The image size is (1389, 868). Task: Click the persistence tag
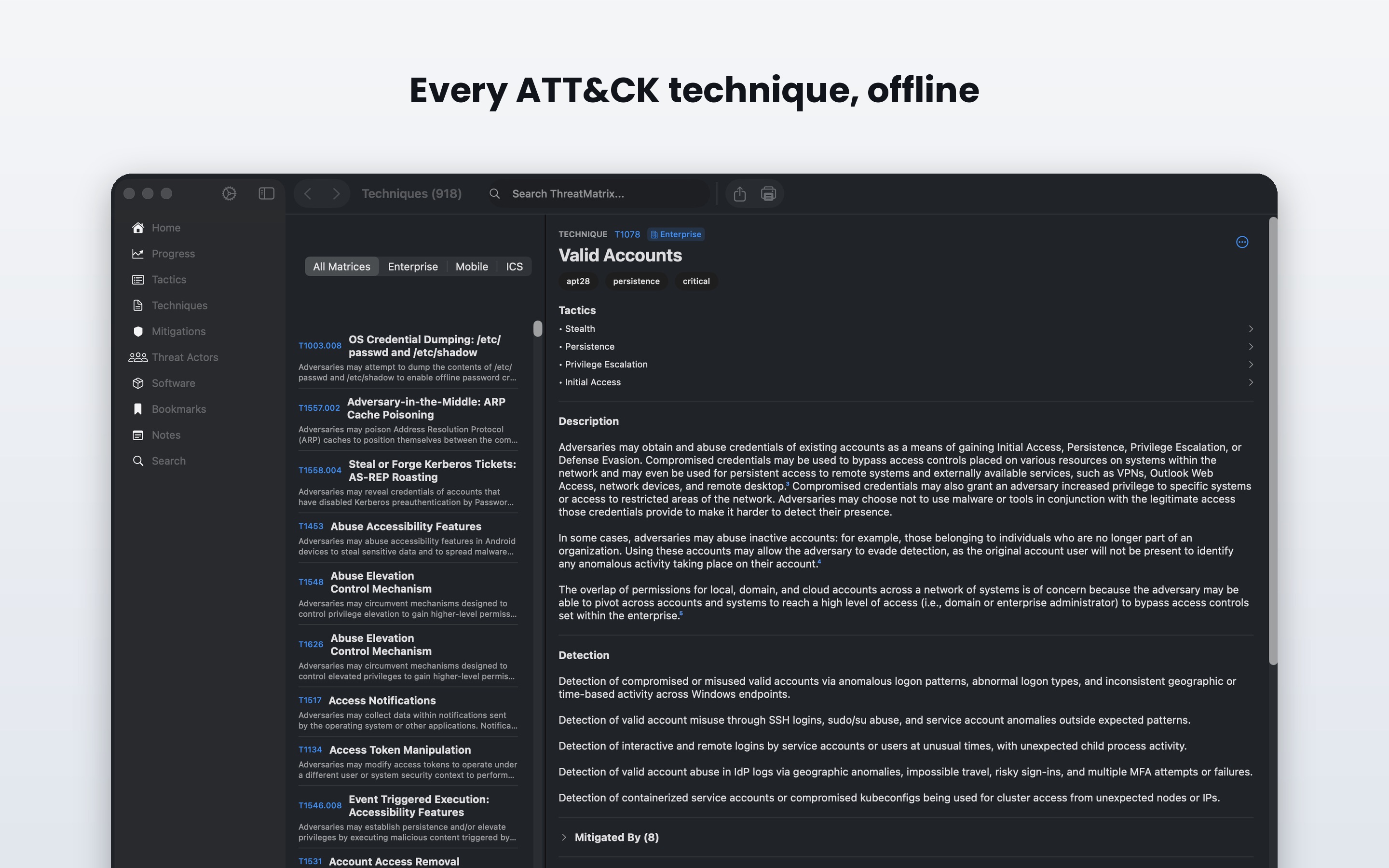636,281
